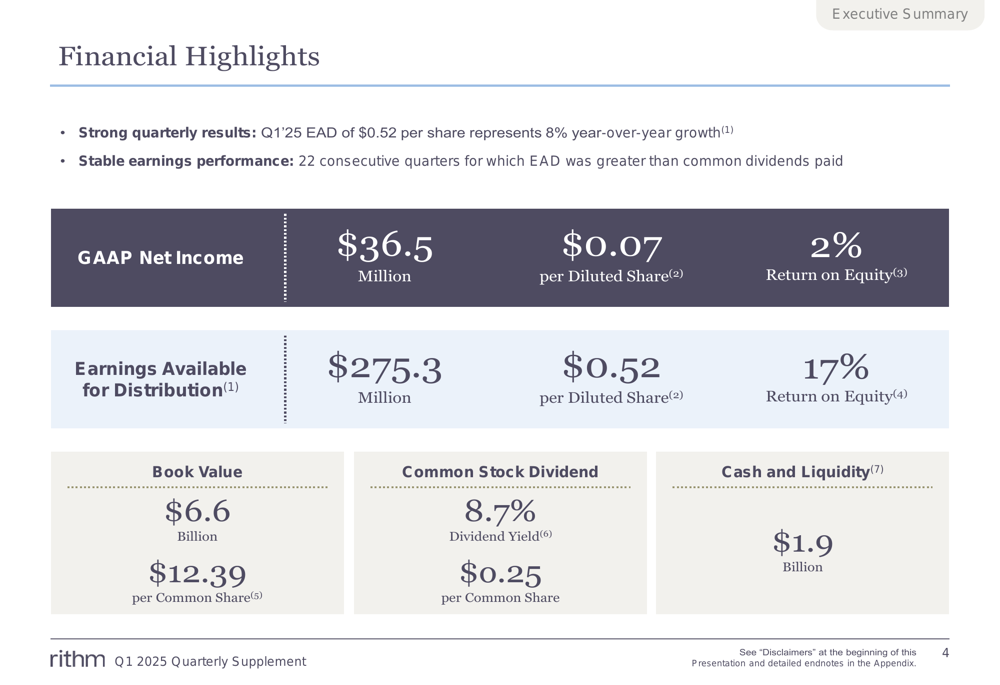Click the Cash and Liquidity heading
The width and height of the screenshot is (1000, 685).
point(802,471)
